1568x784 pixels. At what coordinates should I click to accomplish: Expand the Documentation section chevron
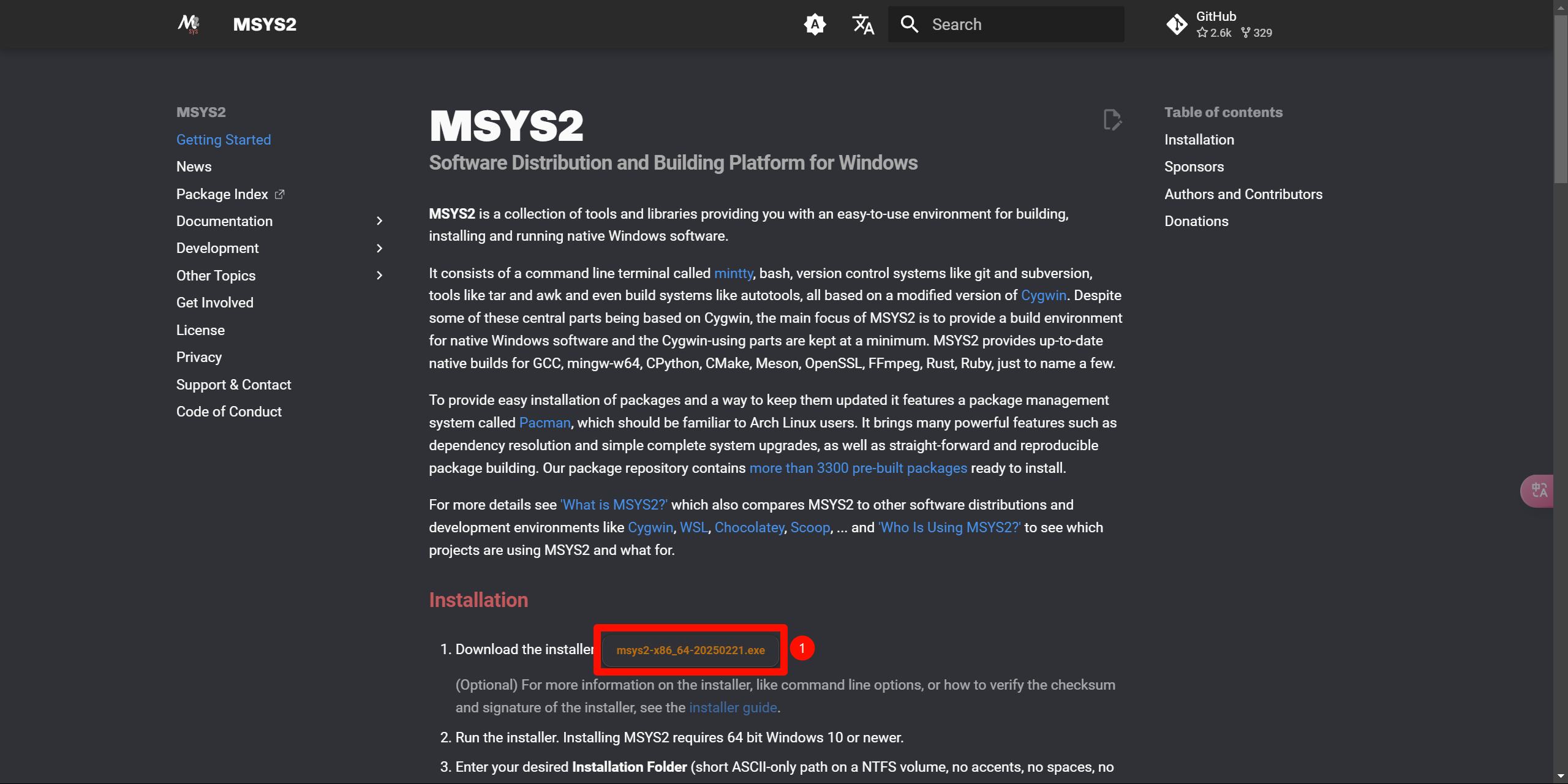point(379,221)
